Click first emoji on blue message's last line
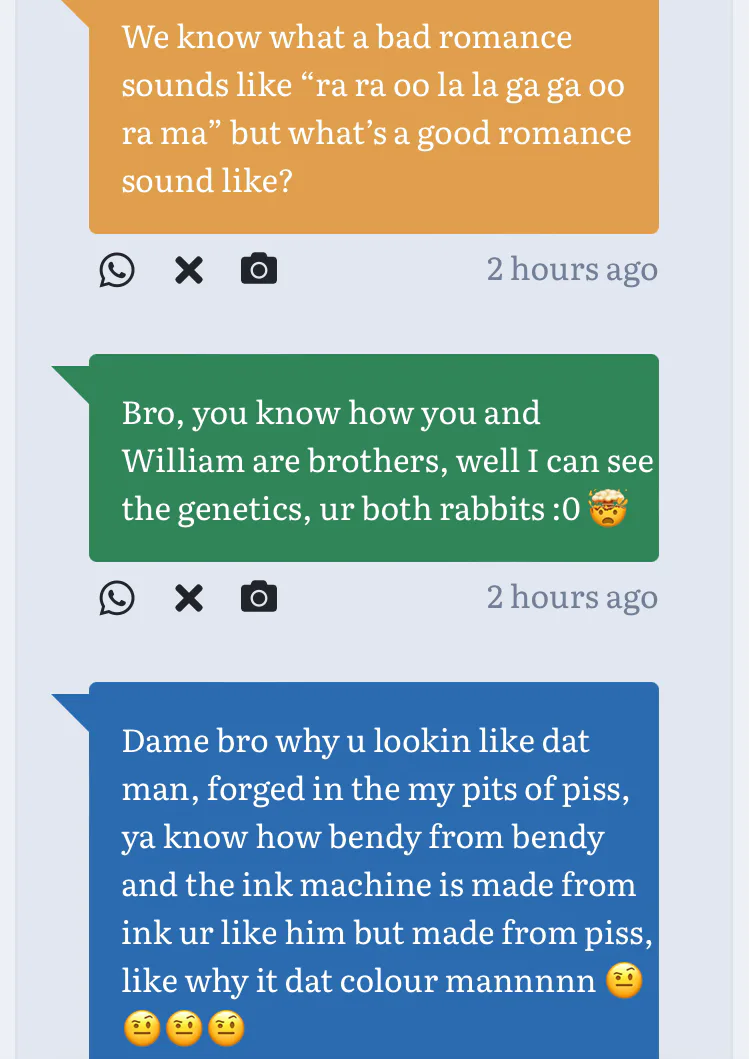This screenshot has height=1059, width=750. click(x=141, y=1029)
